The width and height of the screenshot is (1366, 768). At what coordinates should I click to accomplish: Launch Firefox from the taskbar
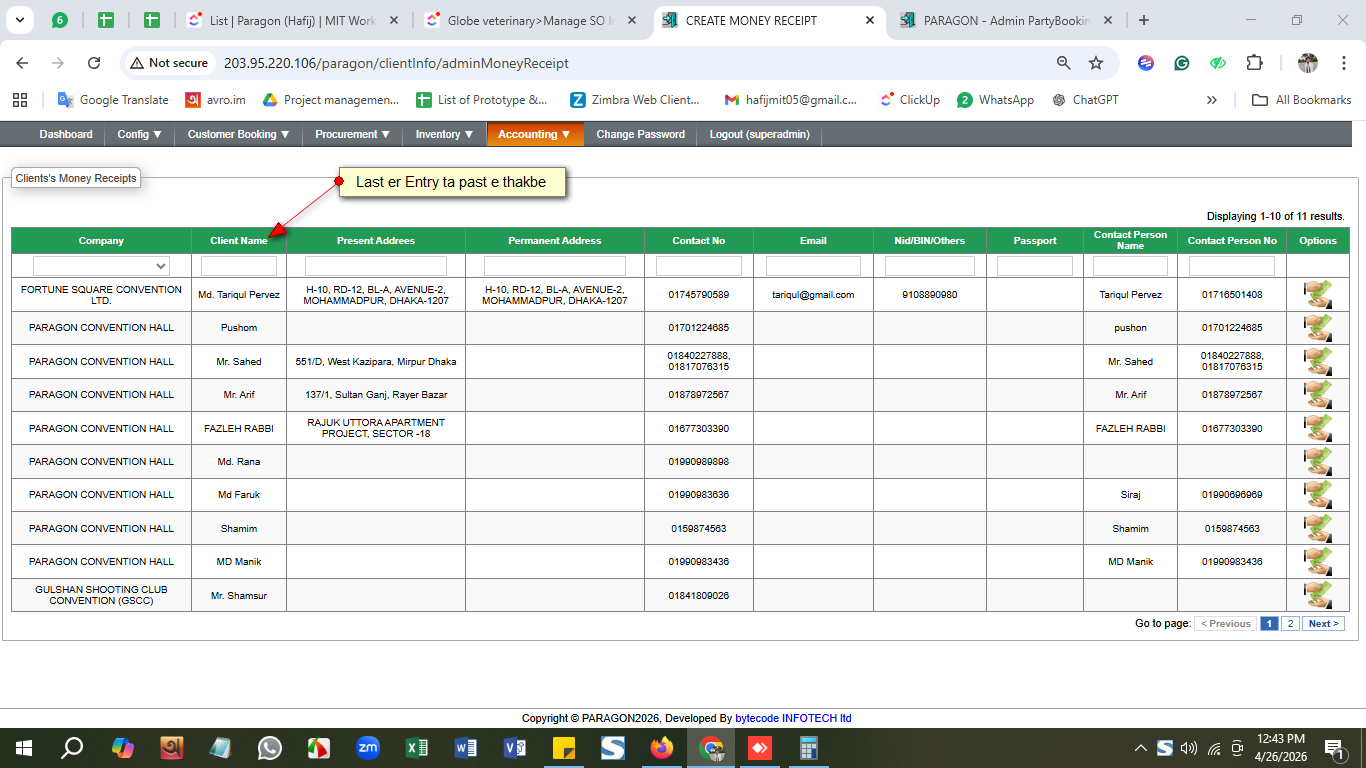pos(662,748)
